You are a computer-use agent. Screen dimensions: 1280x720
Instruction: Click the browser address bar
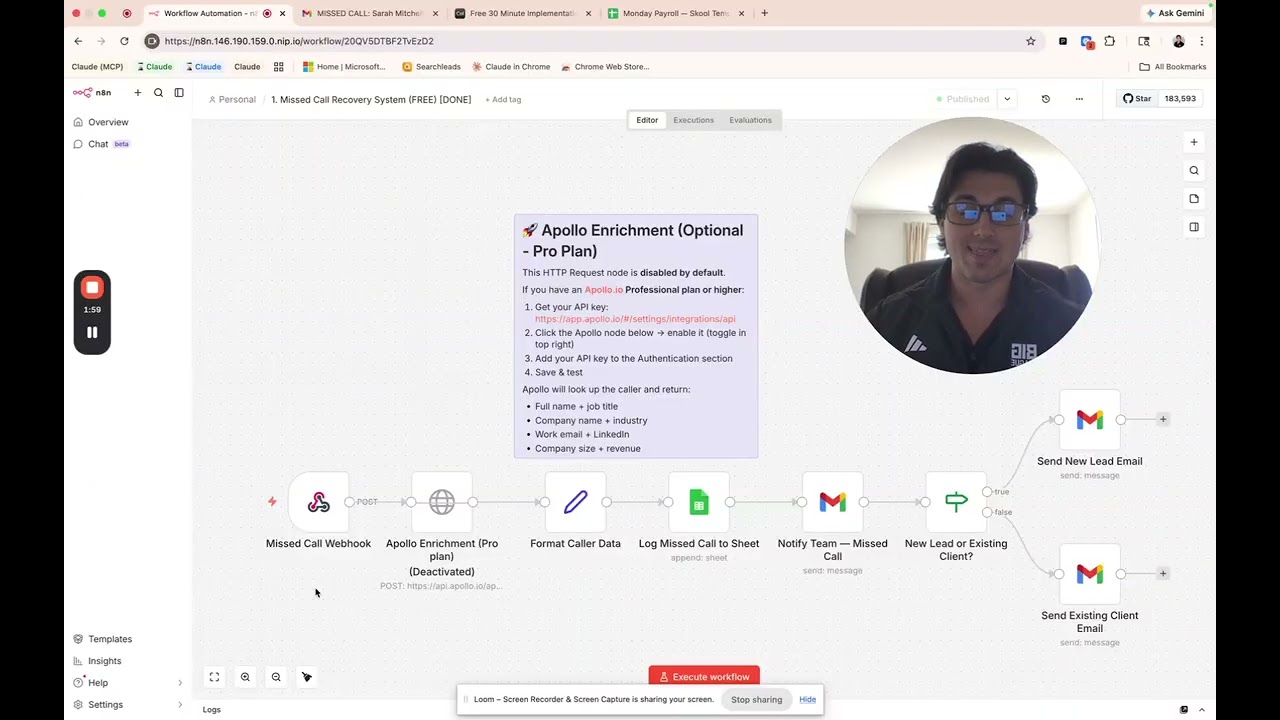tap(590, 41)
